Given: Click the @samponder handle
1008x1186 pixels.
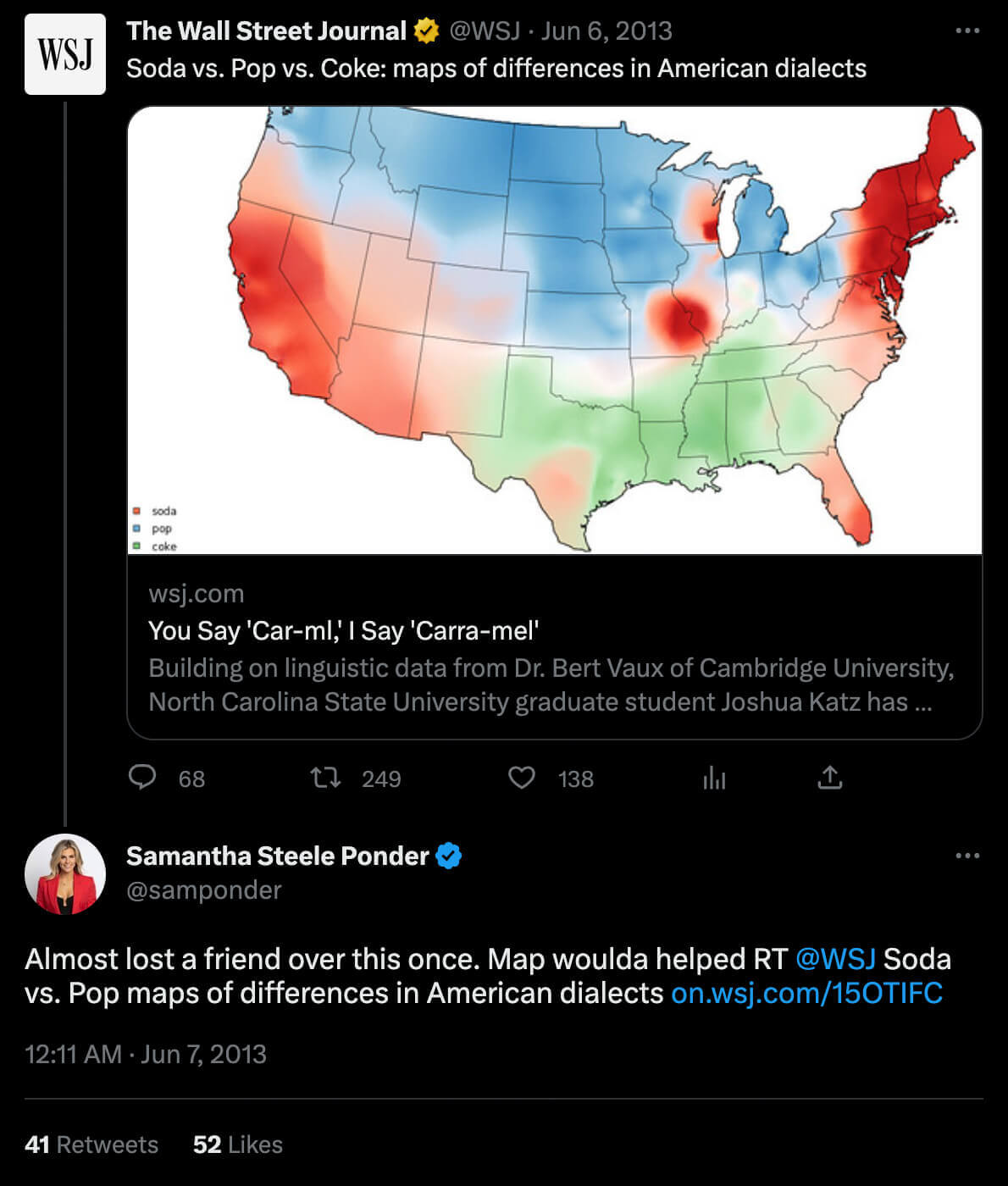Looking at the screenshot, I should (x=203, y=890).
